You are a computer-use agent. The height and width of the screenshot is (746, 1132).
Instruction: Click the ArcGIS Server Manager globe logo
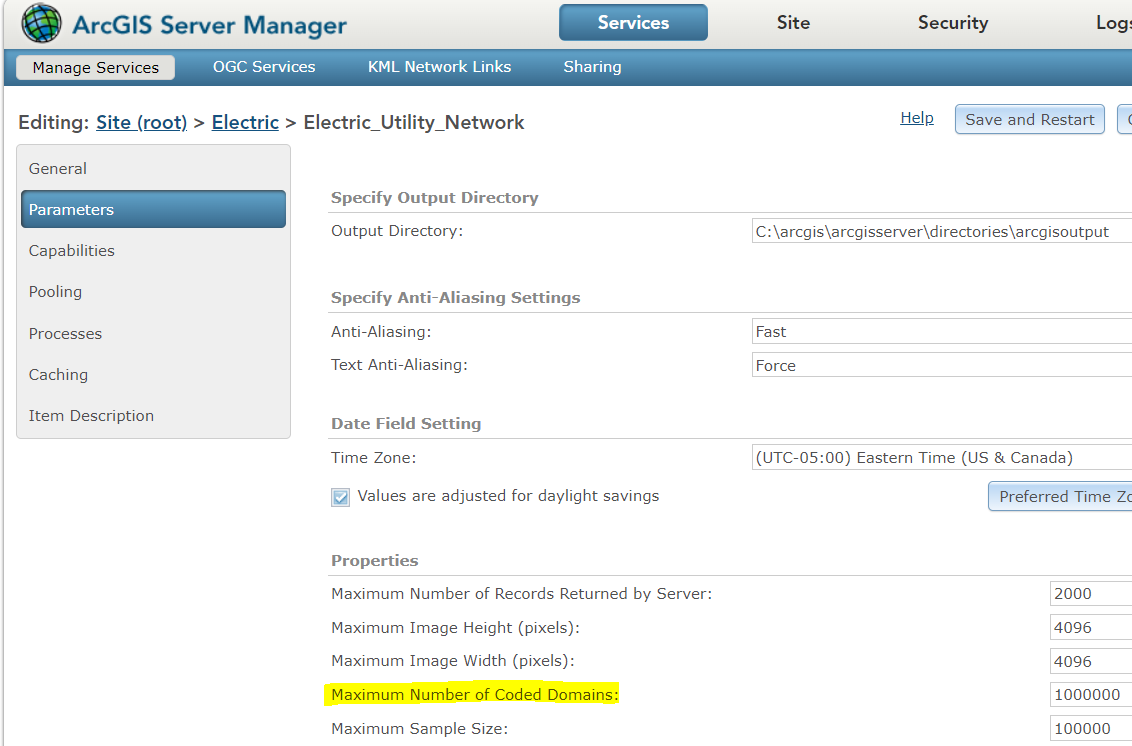tap(41, 22)
